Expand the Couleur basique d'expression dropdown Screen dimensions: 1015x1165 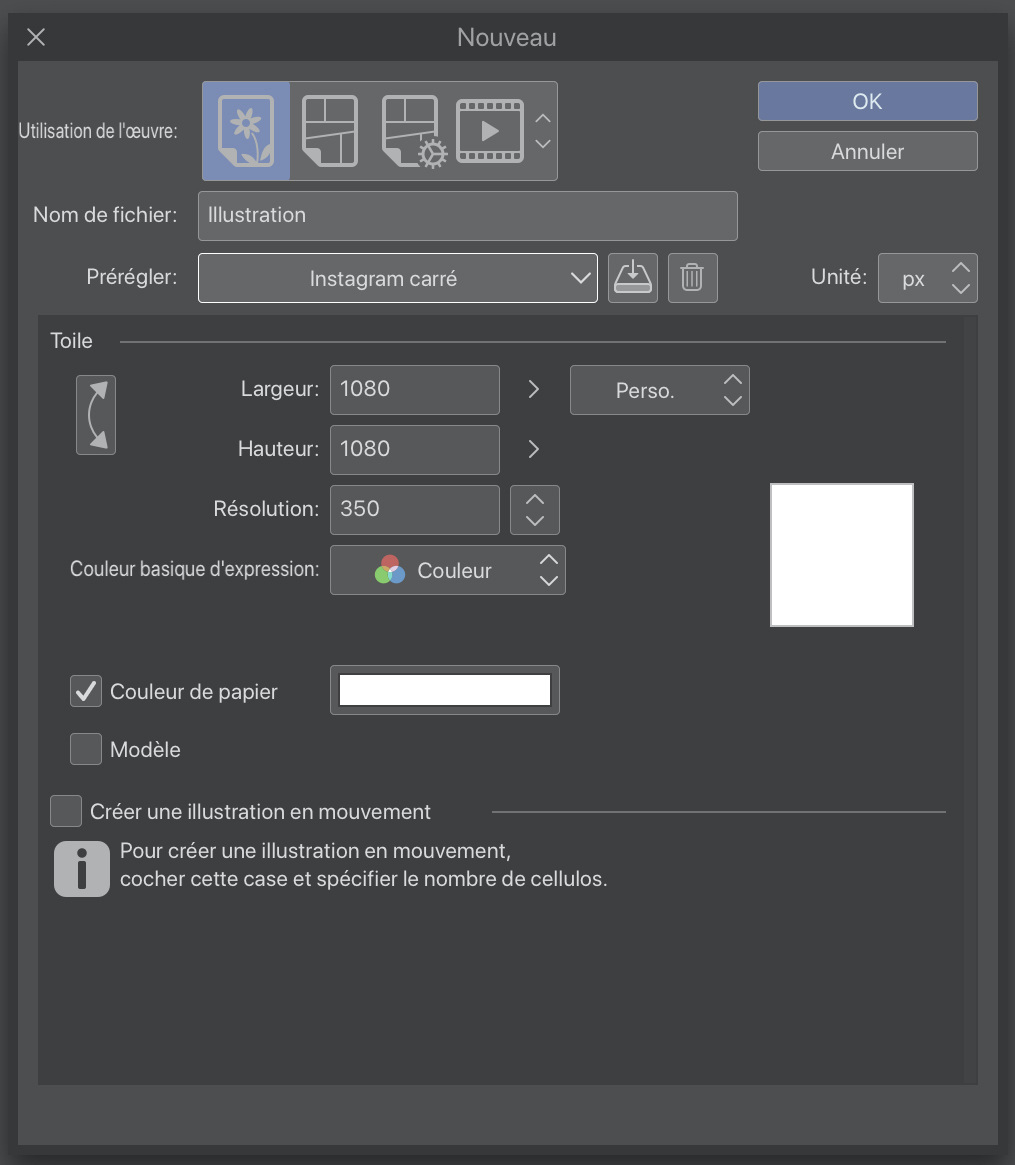(447, 570)
